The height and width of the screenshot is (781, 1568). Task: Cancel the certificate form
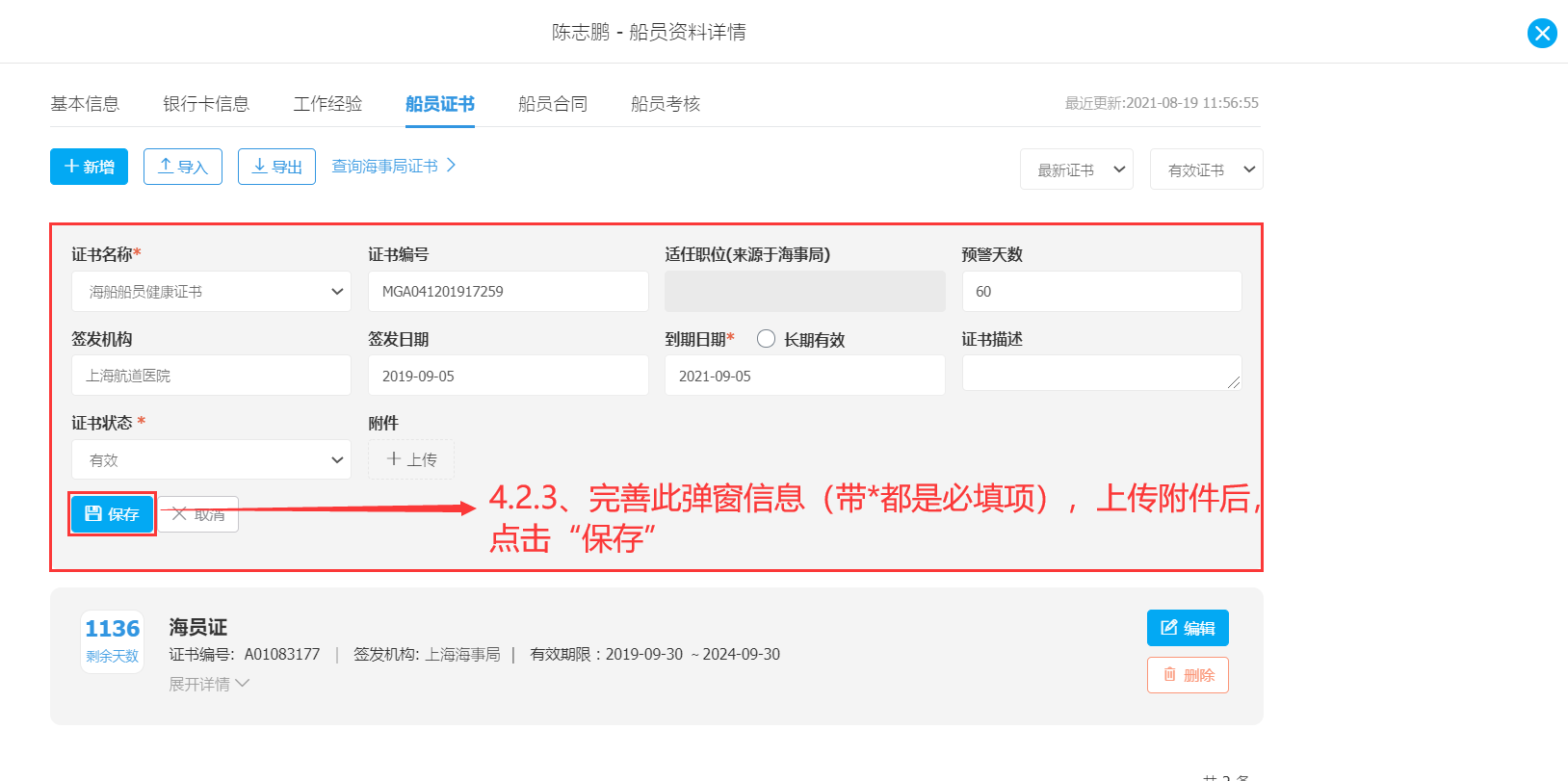pyautogui.click(x=198, y=514)
